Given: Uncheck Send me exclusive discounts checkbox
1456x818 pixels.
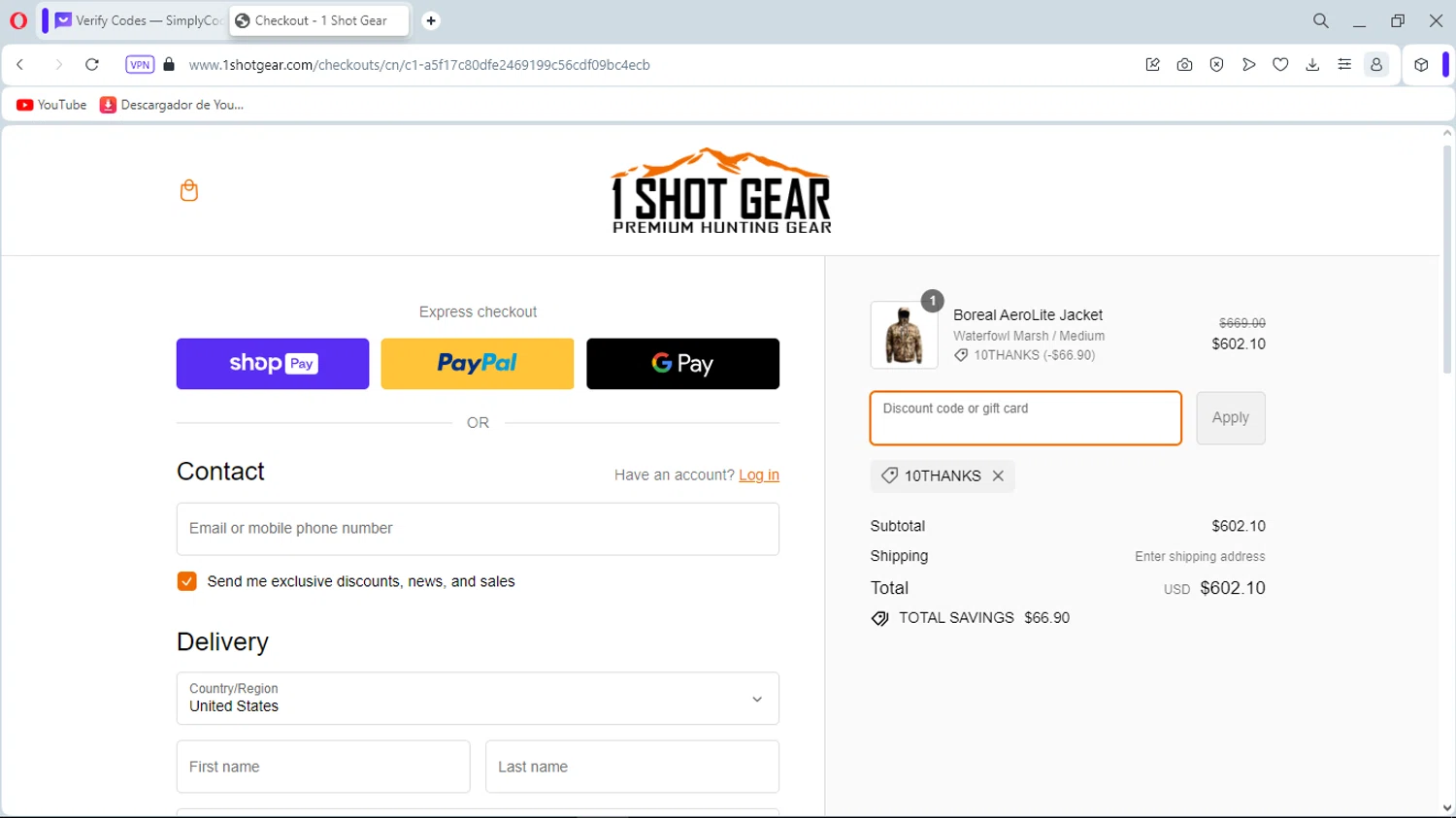Looking at the screenshot, I should [187, 581].
